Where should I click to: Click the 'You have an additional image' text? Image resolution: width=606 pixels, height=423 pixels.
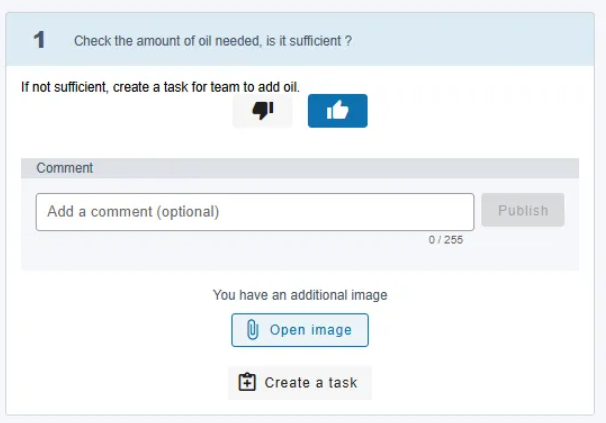pyautogui.click(x=300, y=295)
